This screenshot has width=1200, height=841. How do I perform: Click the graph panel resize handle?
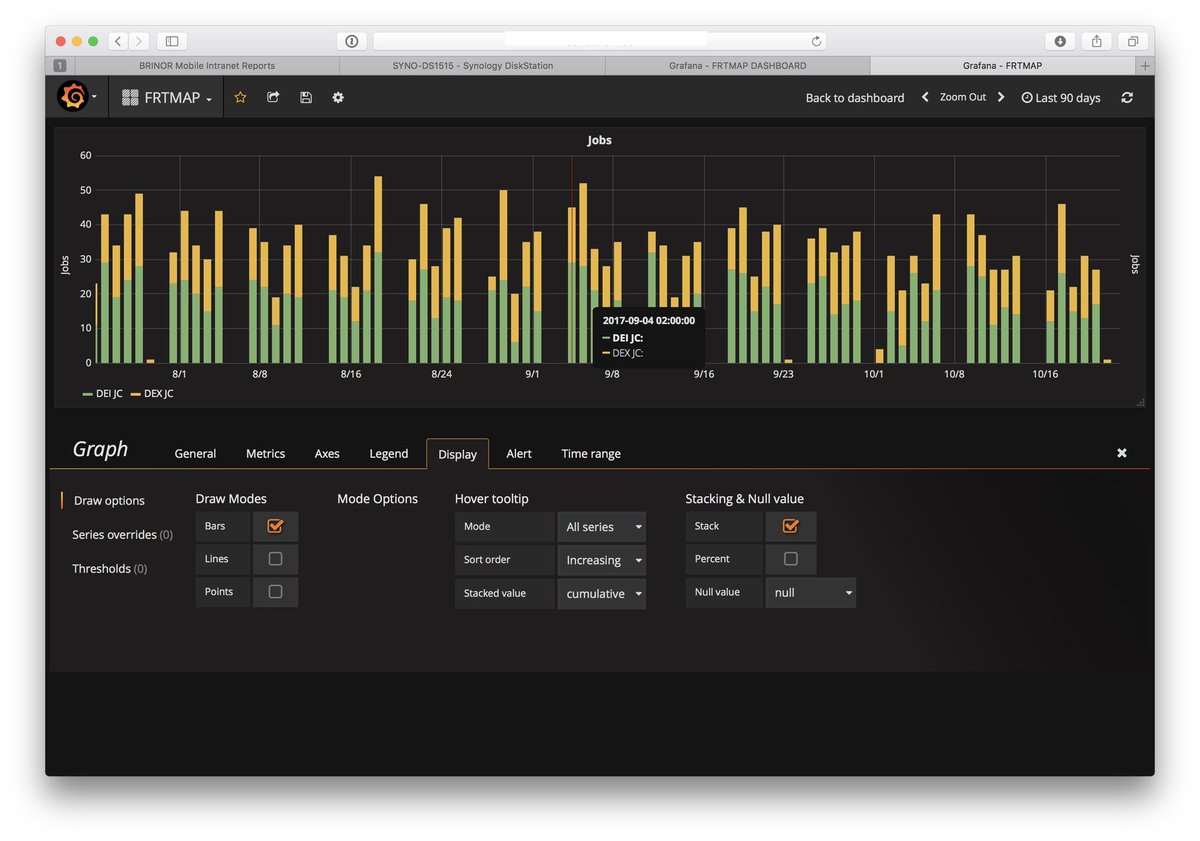point(1141,402)
